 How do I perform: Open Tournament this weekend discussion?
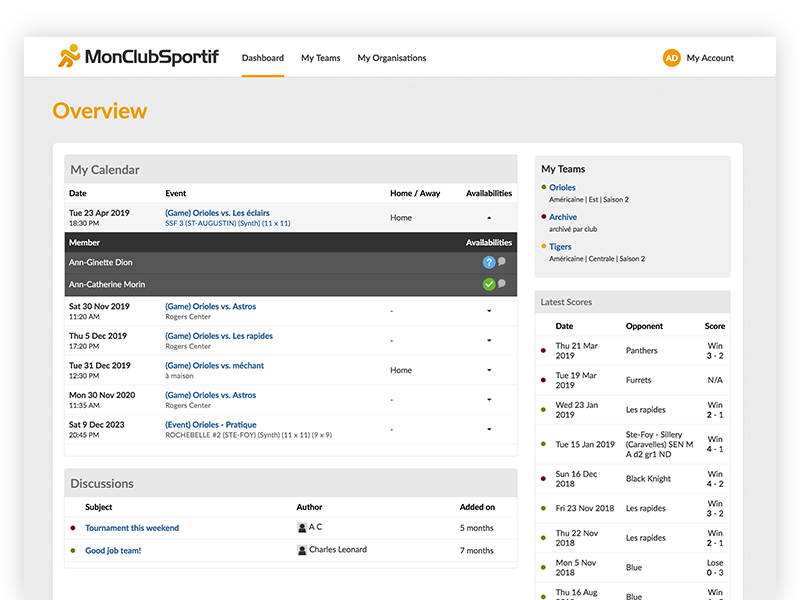tap(132, 528)
